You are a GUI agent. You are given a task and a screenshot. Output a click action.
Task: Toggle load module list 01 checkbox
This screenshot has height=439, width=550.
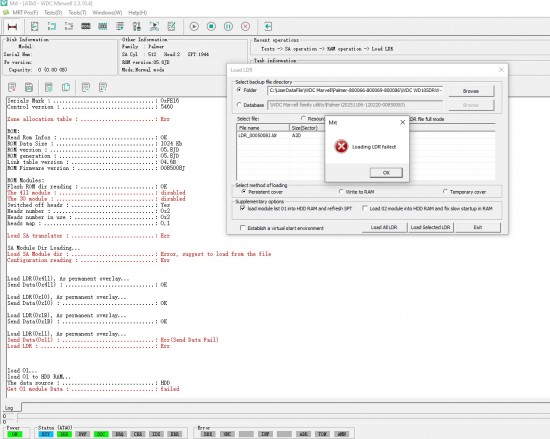(242, 208)
